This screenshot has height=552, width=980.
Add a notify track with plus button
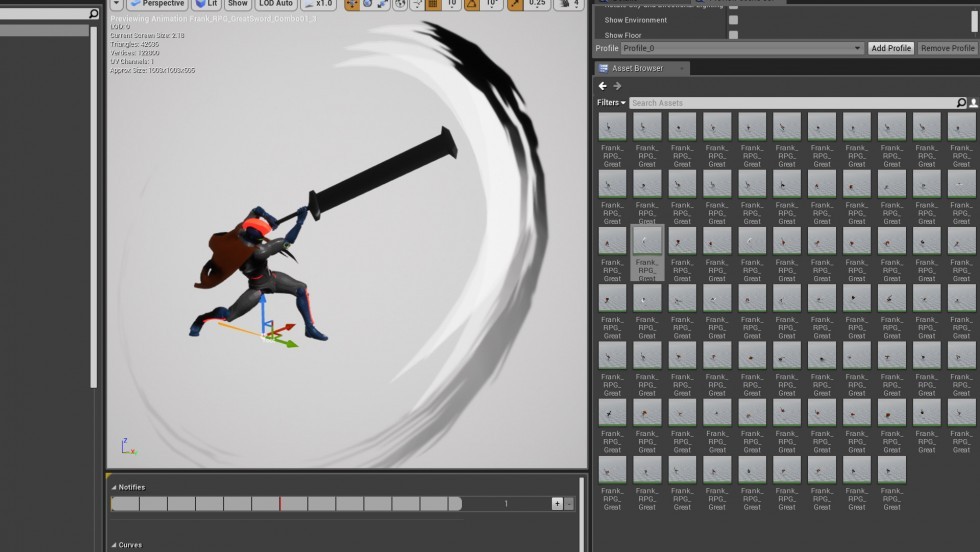[x=557, y=503]
